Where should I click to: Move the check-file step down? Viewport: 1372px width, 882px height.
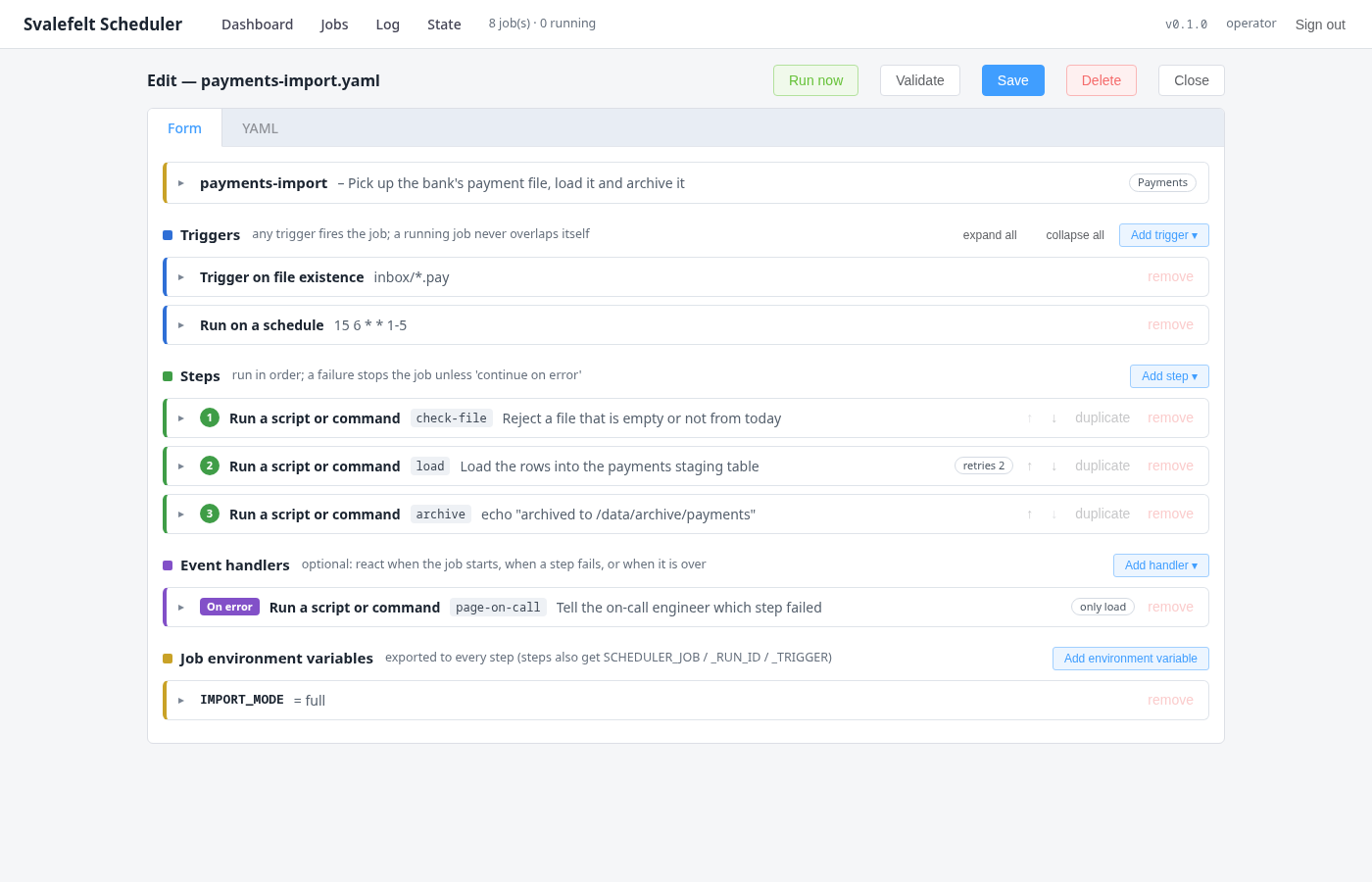click(1054, 418)
